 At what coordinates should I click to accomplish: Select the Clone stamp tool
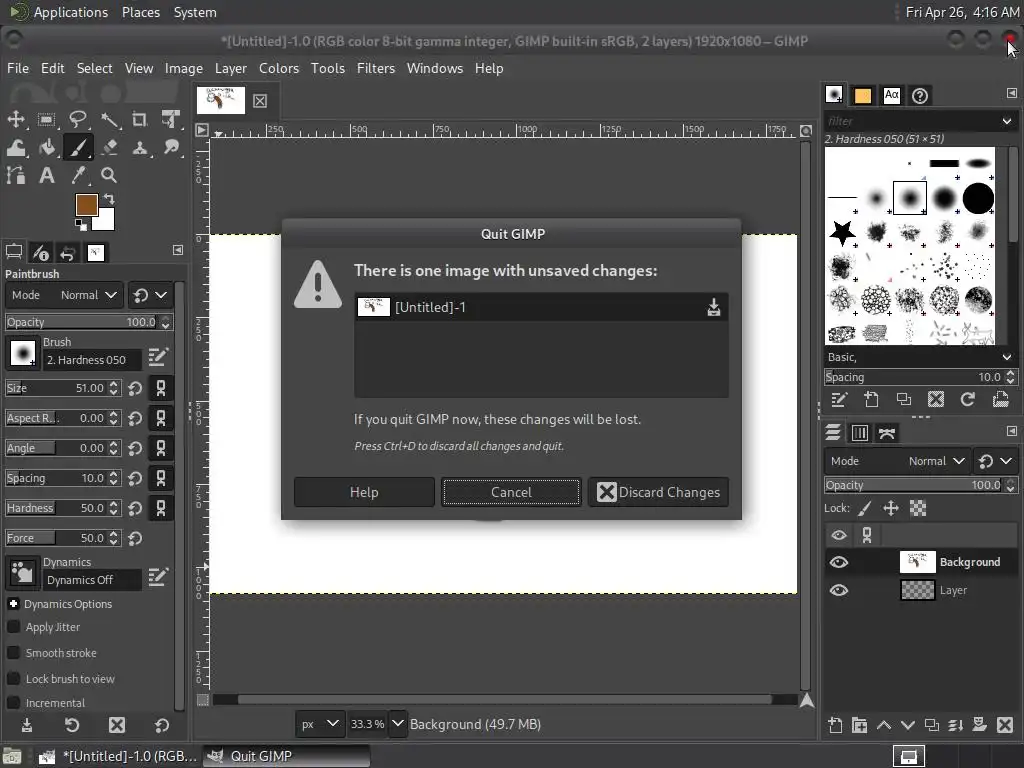pos(140,148)
